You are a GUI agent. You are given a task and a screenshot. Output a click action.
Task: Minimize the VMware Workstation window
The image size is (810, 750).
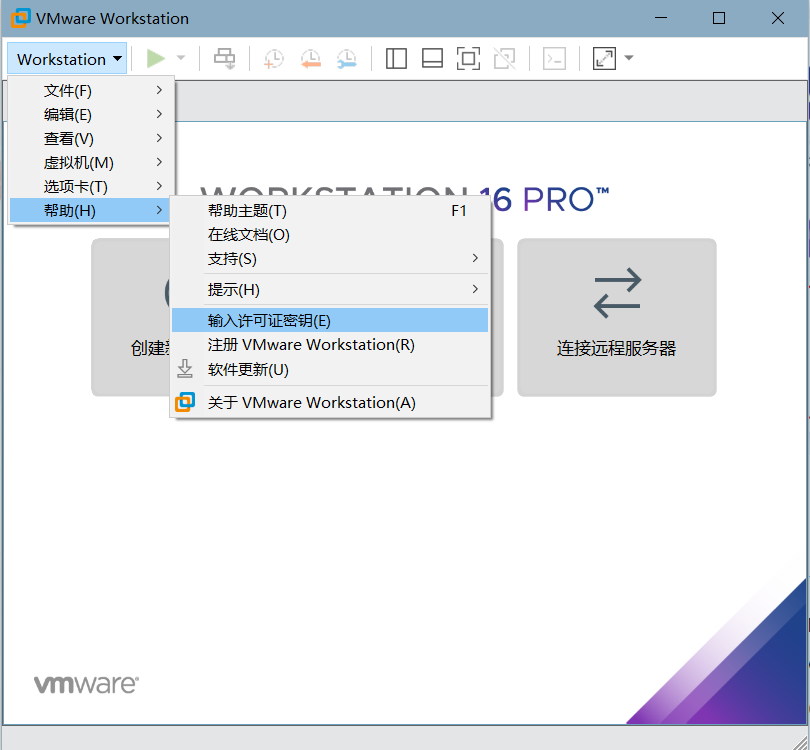661,18
